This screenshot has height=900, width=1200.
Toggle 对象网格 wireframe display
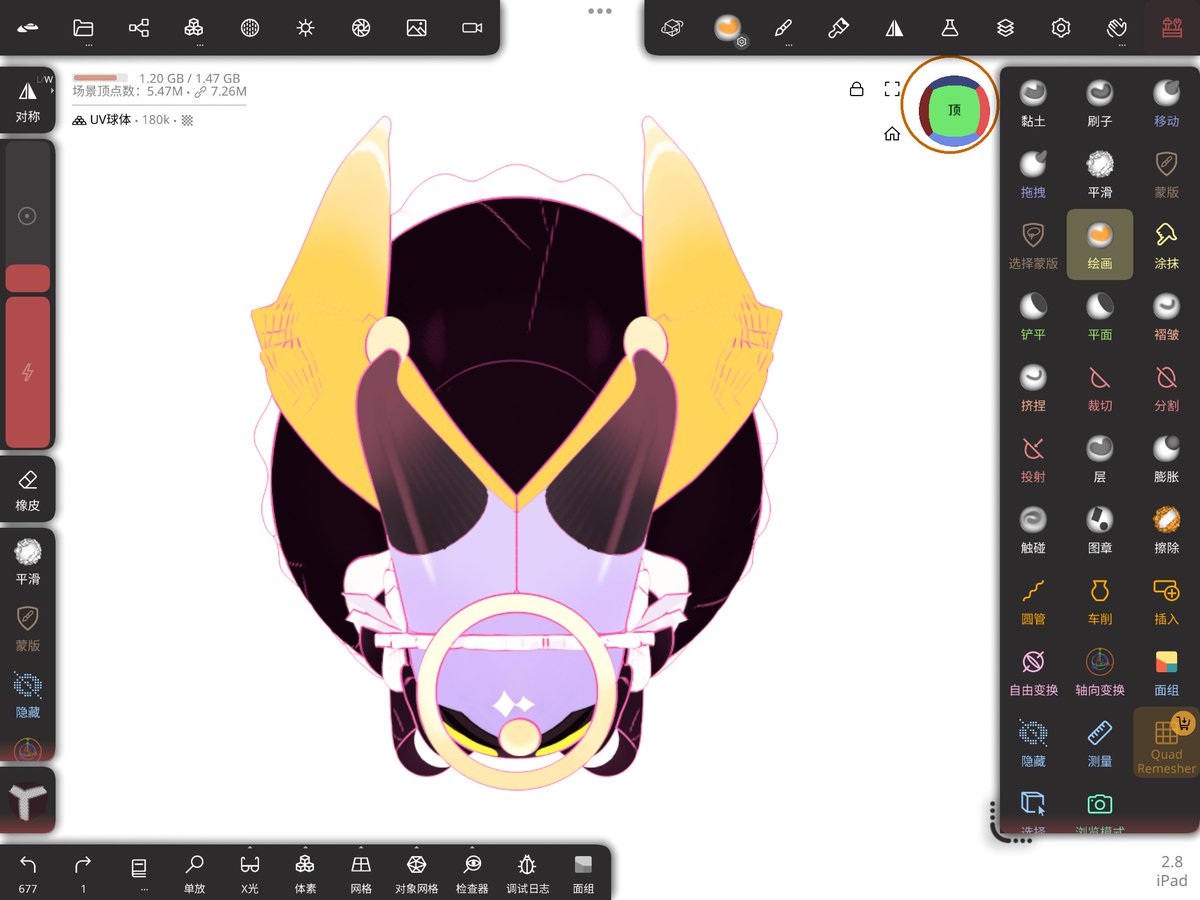pos(417,872)
